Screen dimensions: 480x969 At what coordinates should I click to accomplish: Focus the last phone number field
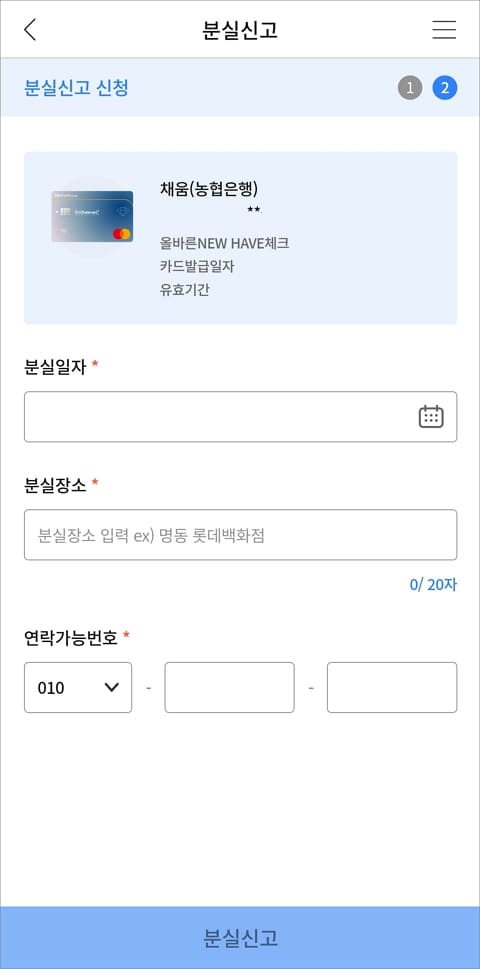click(392, 687)
